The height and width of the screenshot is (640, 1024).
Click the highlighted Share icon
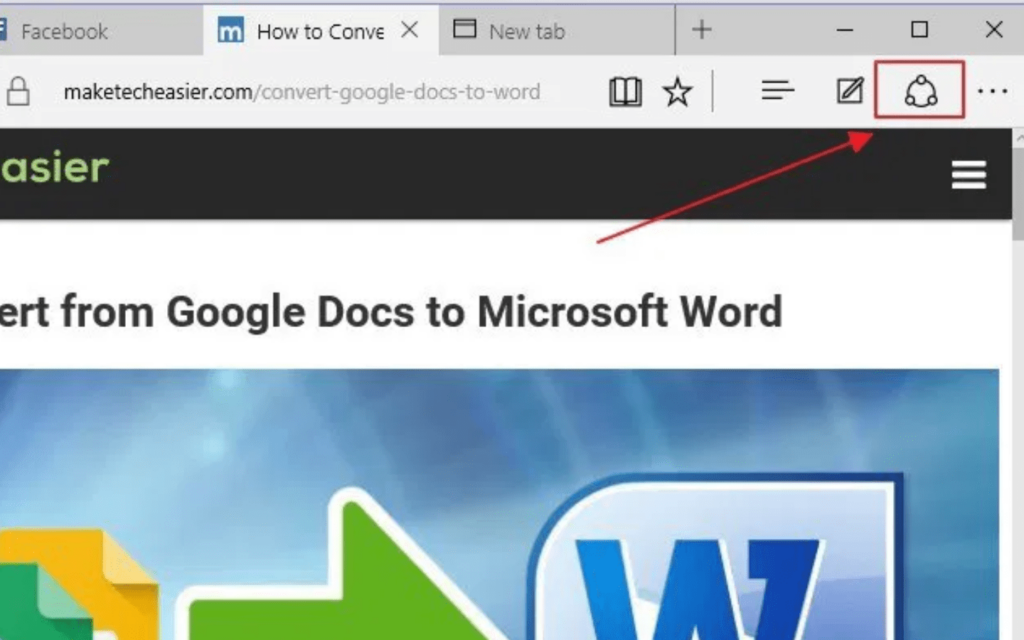click(x=921, y=91)
